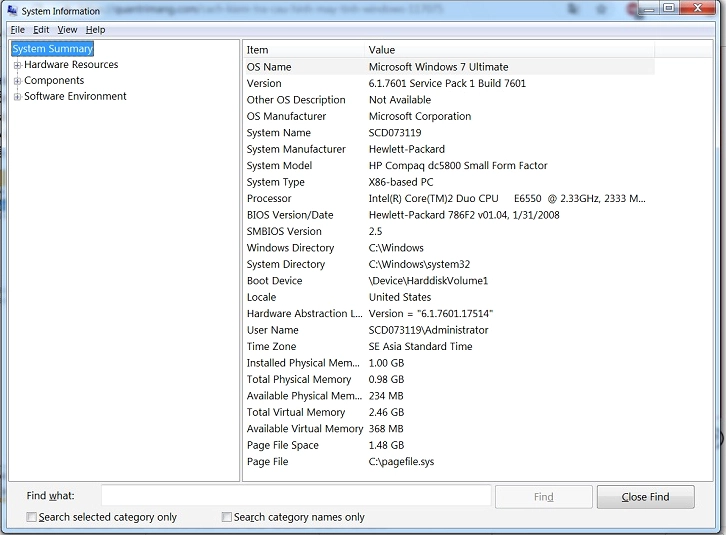
Task: Click the Close Find button
Action: click(645, 497)
